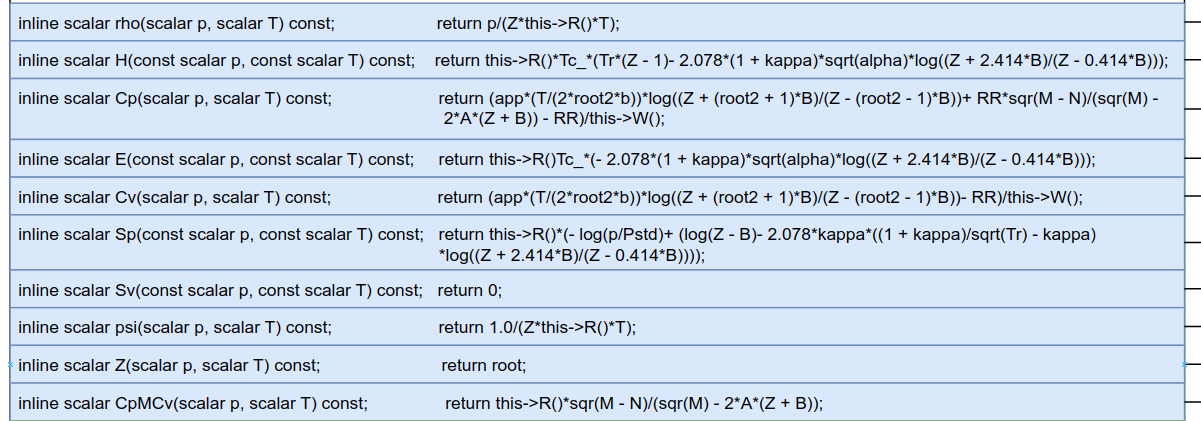The height and width of the screenshot is (421, 1201).
Task: Click the 'return root;' cell
Action: point(484,365)
